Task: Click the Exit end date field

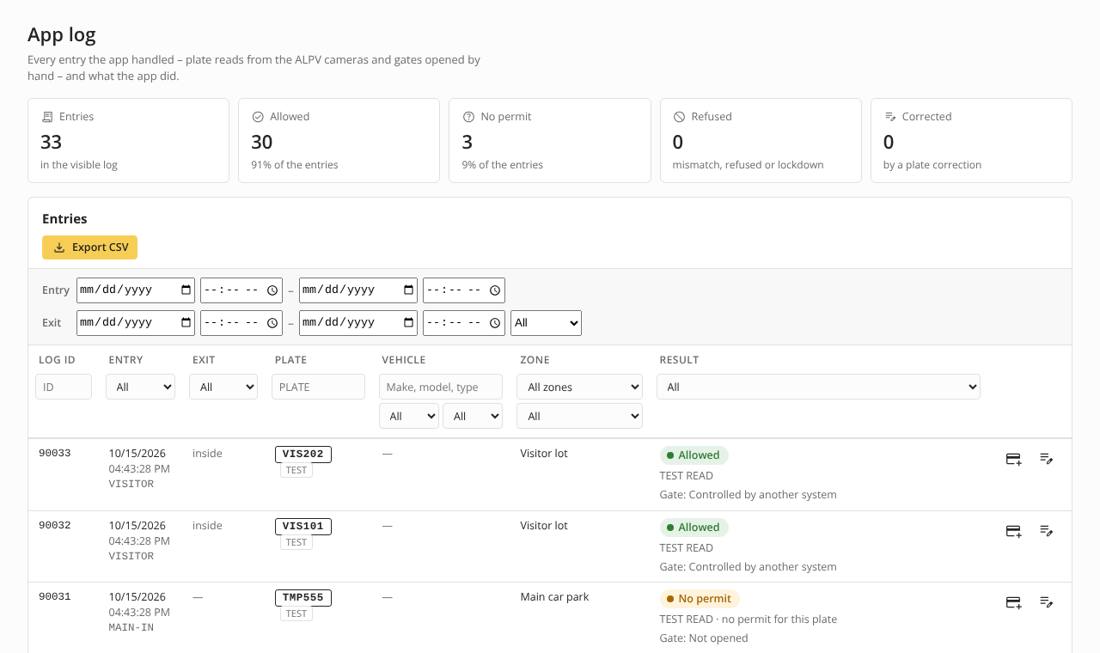Action: [358, 323]
